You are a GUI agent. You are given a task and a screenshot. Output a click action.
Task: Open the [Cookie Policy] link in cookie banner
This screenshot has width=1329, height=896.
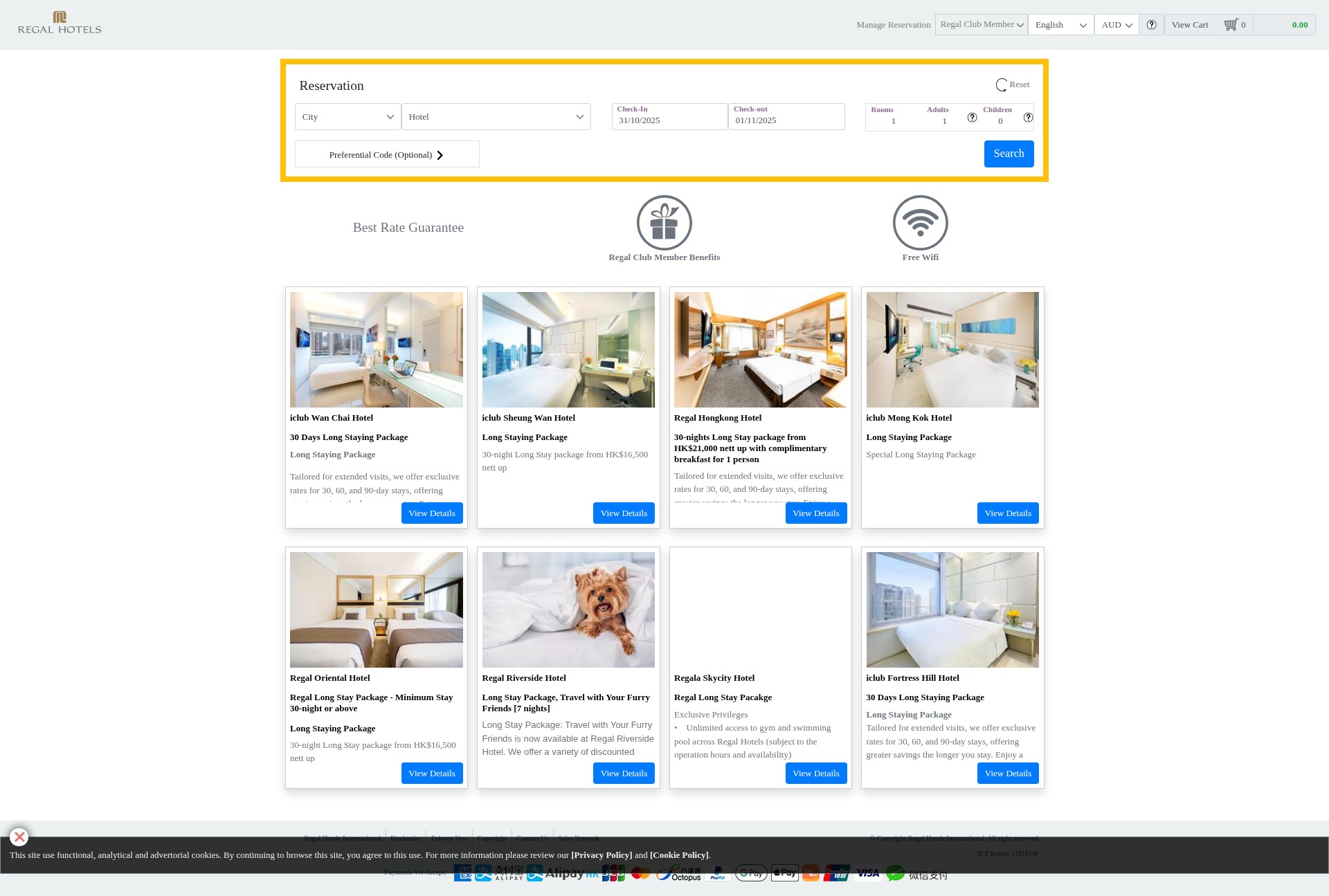(x=679, y=855)
